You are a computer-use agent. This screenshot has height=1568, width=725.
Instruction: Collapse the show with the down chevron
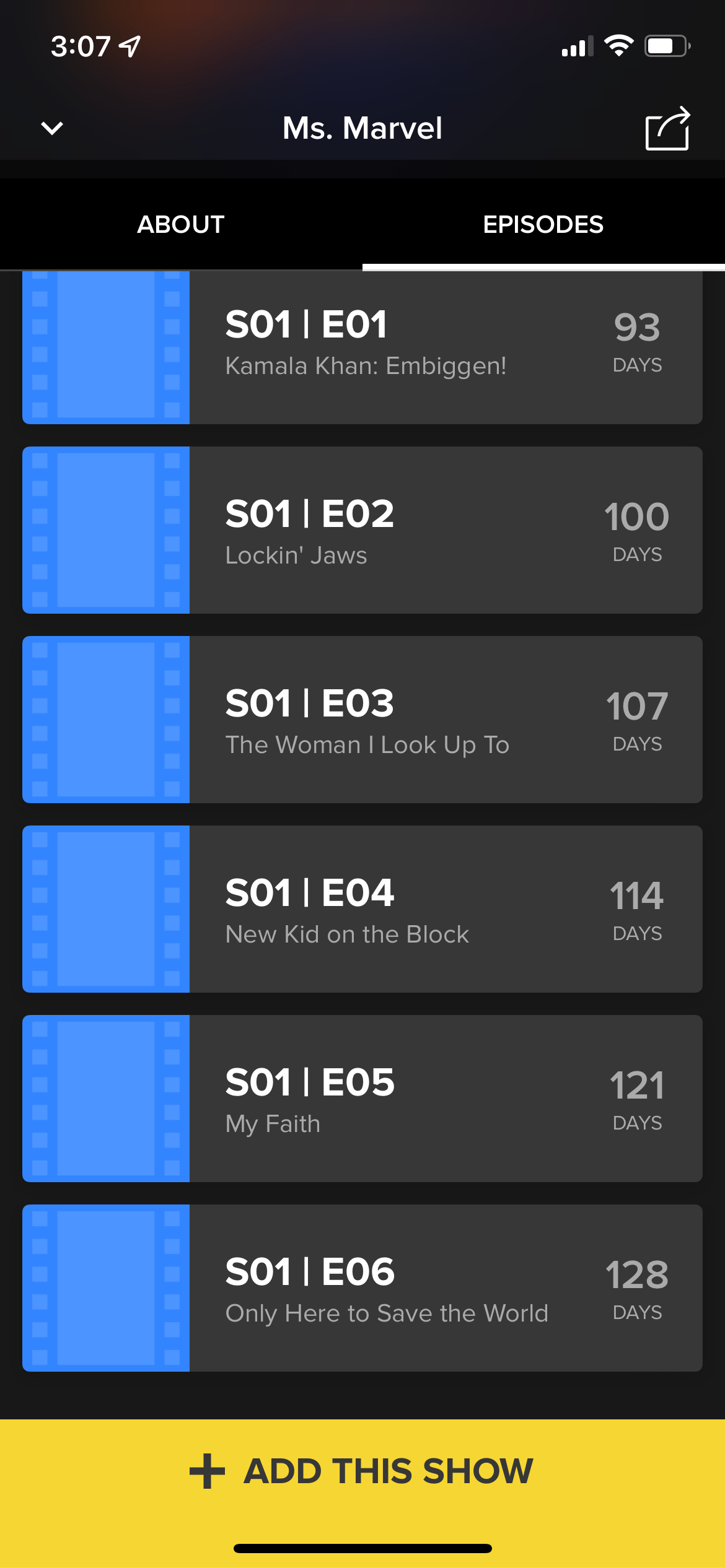52,128
